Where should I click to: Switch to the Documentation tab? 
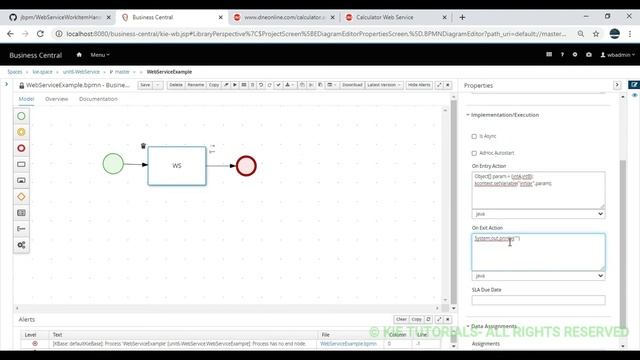(x=98, y=99)
